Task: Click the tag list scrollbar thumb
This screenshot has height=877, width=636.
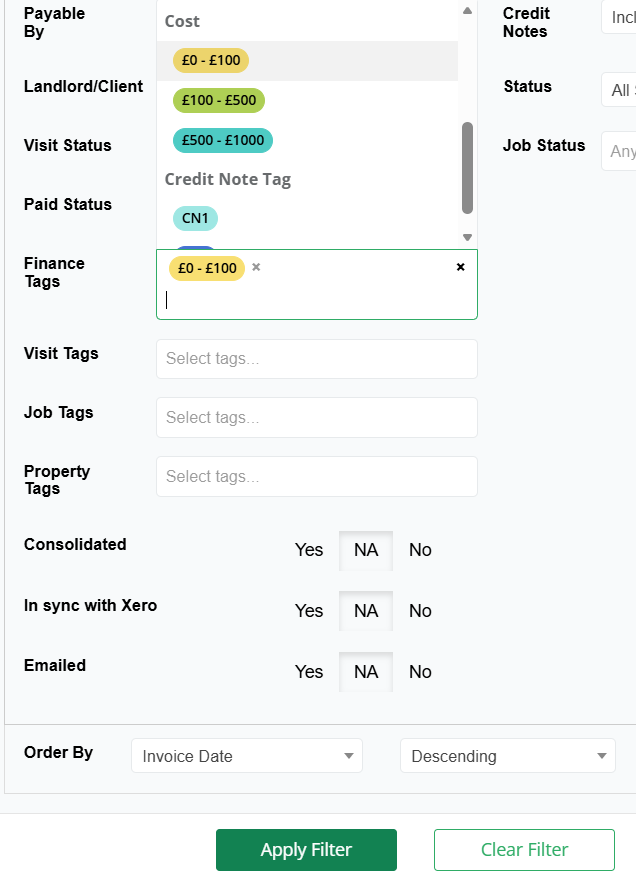Action: tap(467, 168)
